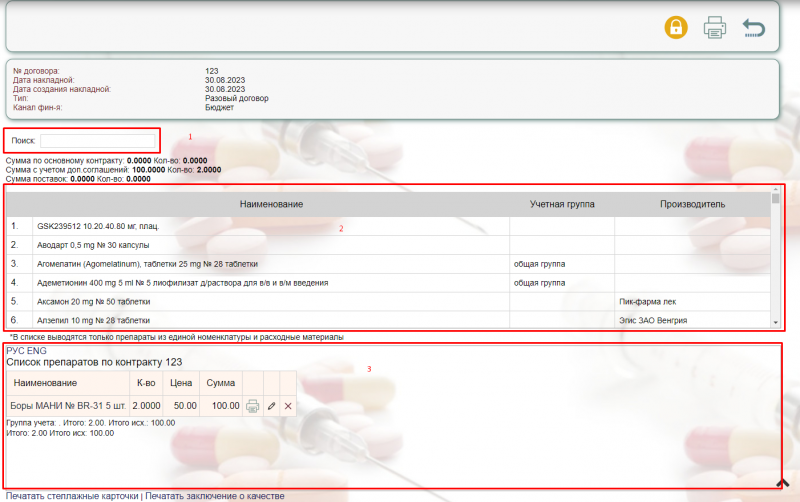Open Печатать стеллажные карточки link
The image size is (800, 502).
tap(72, 496)
